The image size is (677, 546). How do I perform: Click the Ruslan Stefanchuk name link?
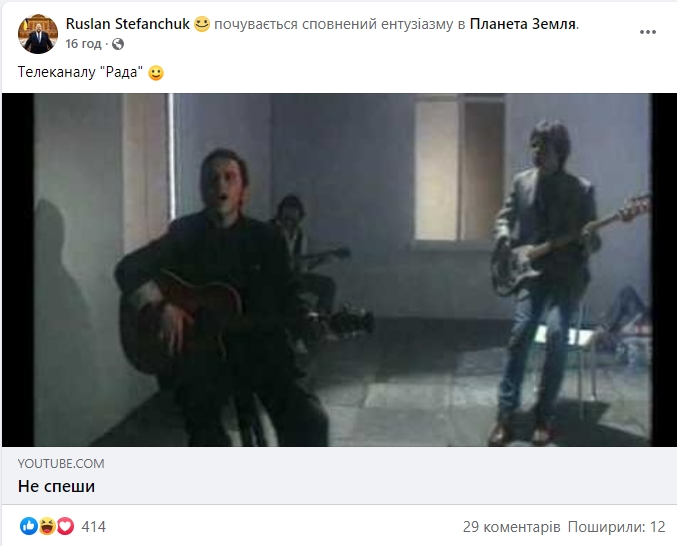(x=127, y=24)
